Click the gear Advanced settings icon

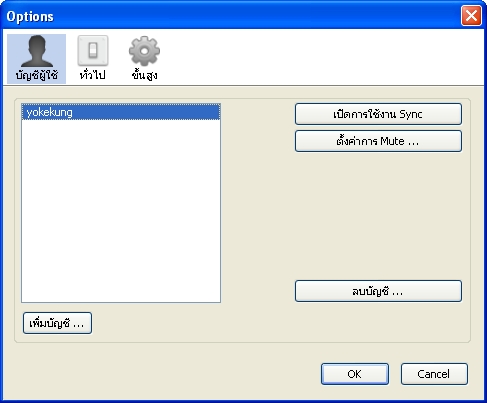pyautogui.click(x=144, y=51)
